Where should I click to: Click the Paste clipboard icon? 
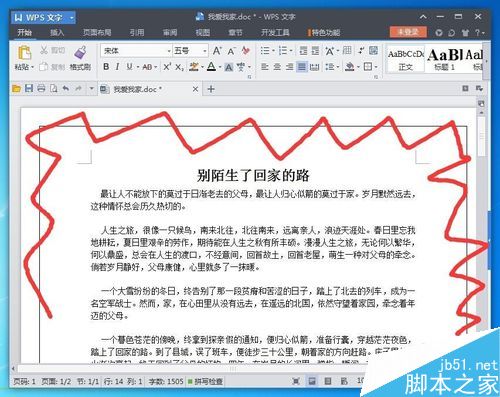pos(24,53)
